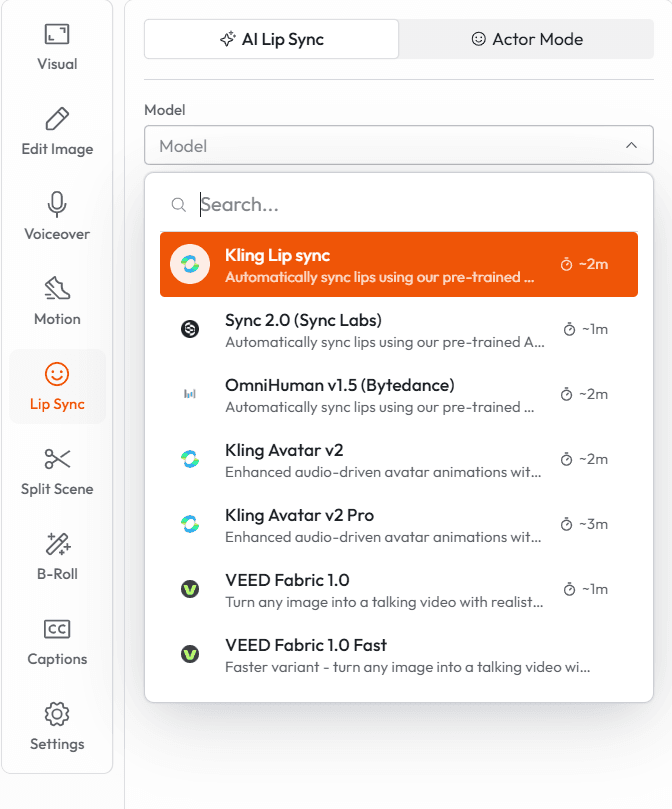
Task: Click the timer icon beside Sync 2.0
Action: 569,329
